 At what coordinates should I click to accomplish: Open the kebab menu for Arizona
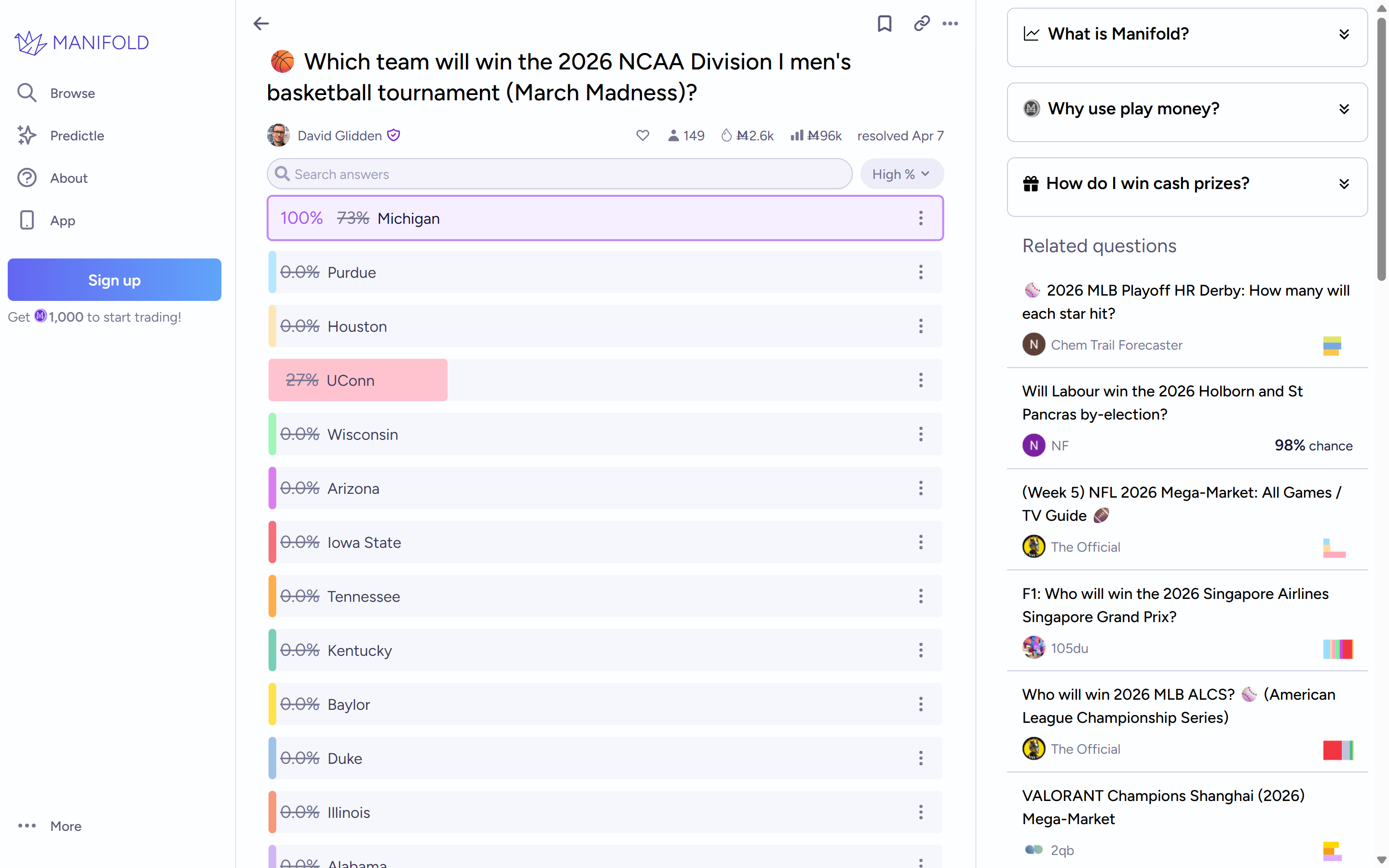921,488
